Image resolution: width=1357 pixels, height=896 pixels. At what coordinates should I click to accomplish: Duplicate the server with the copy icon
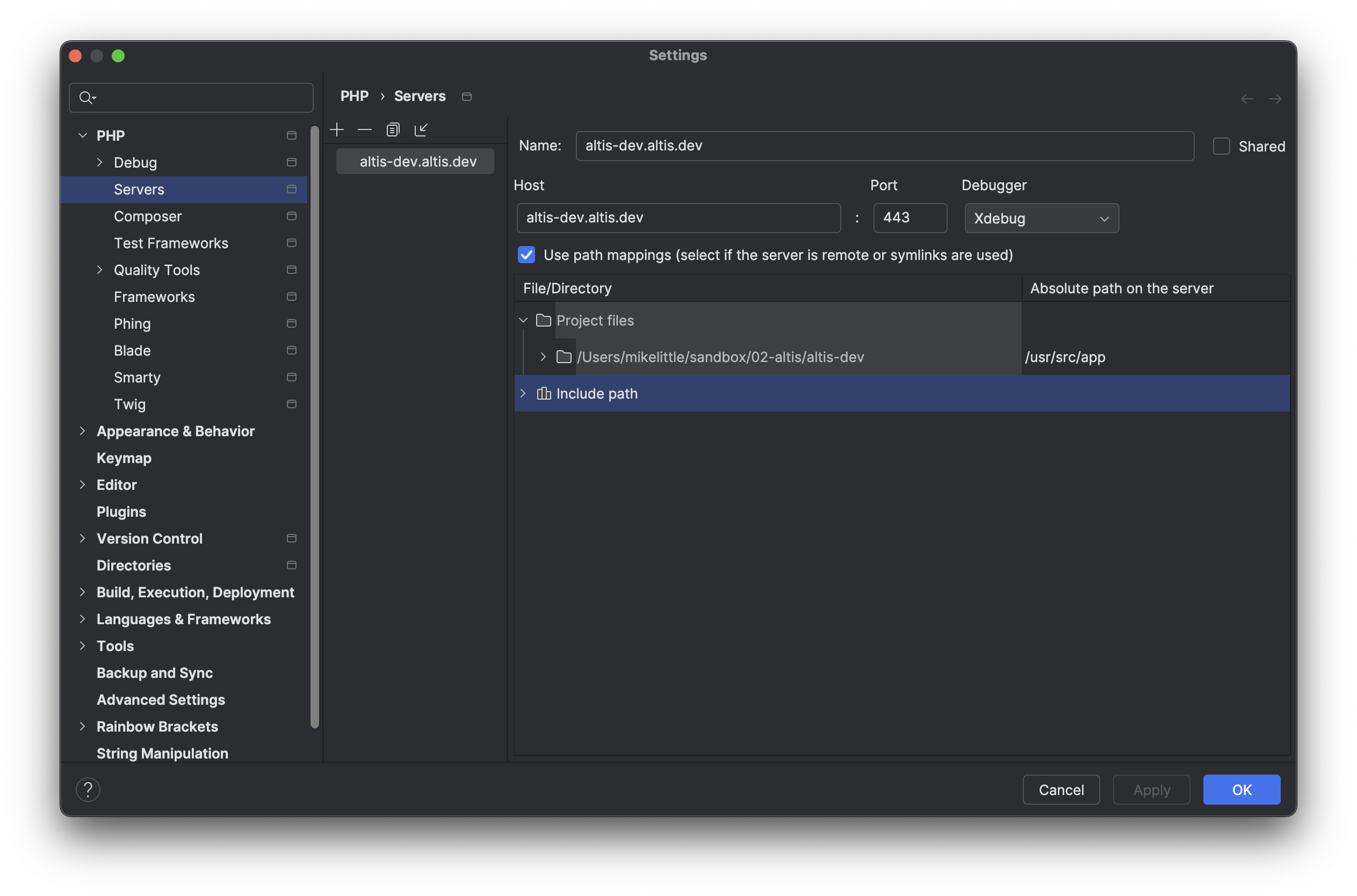point(393,129)
